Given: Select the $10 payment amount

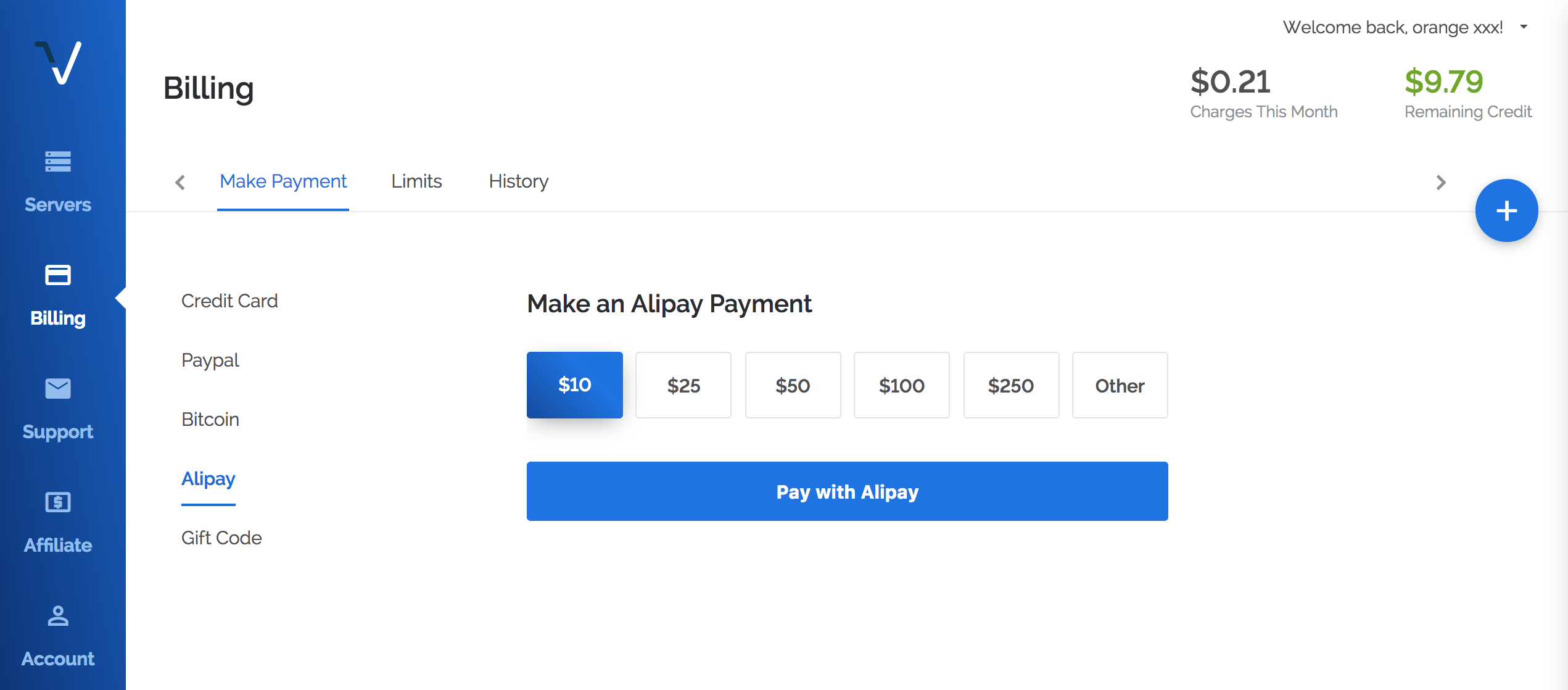Looking at the screenshot, I should (575, 385).
